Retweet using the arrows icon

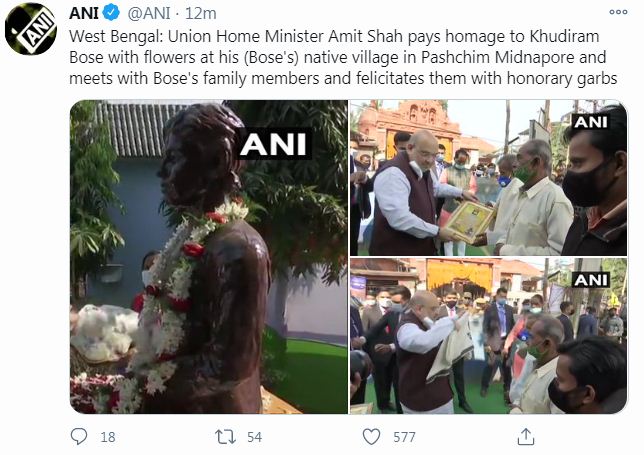pyautogui.click(x=225, y=437)
